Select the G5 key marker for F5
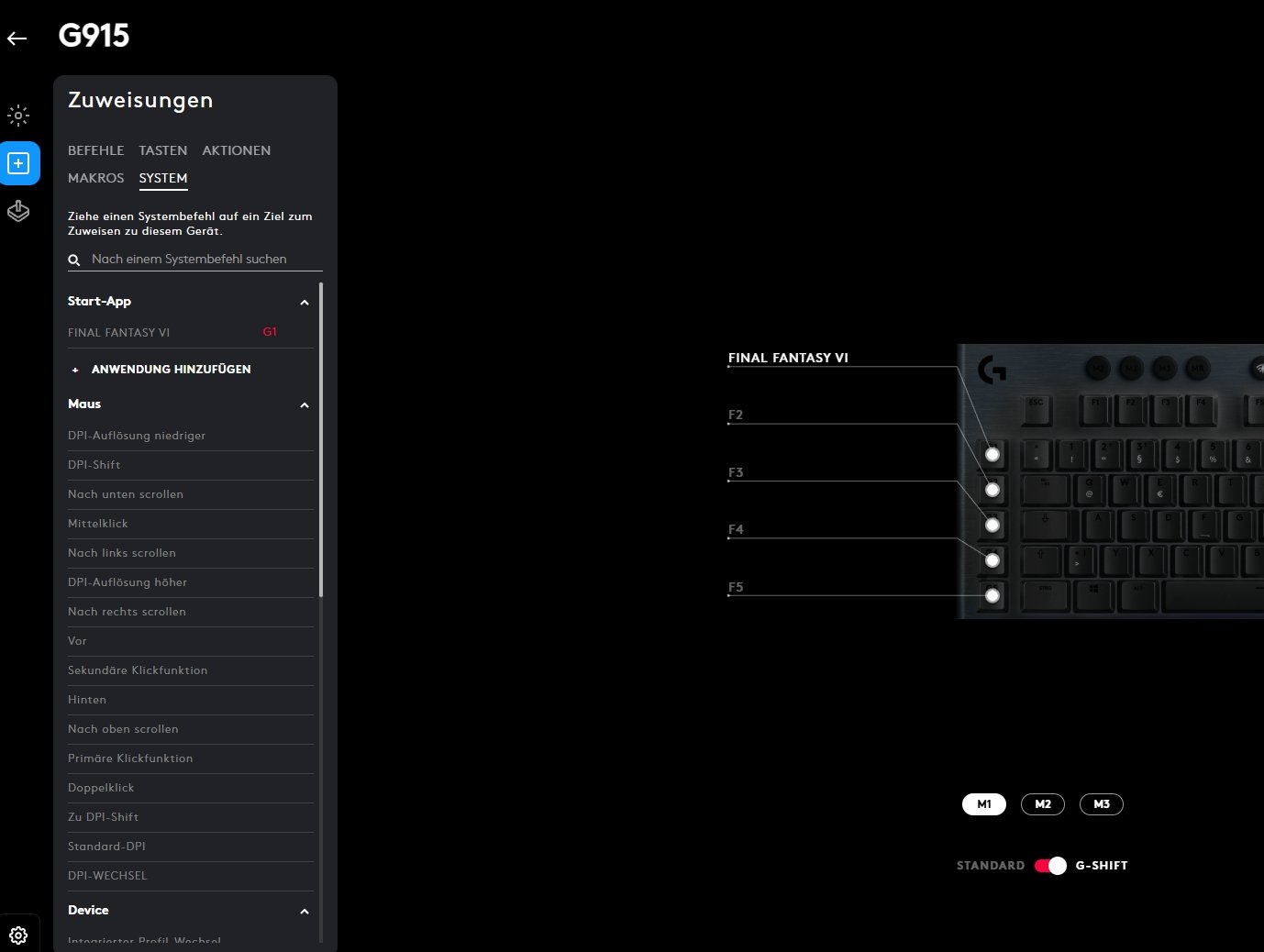Image resolution: width=1264 pixels, height=952 pixels. 992,596
